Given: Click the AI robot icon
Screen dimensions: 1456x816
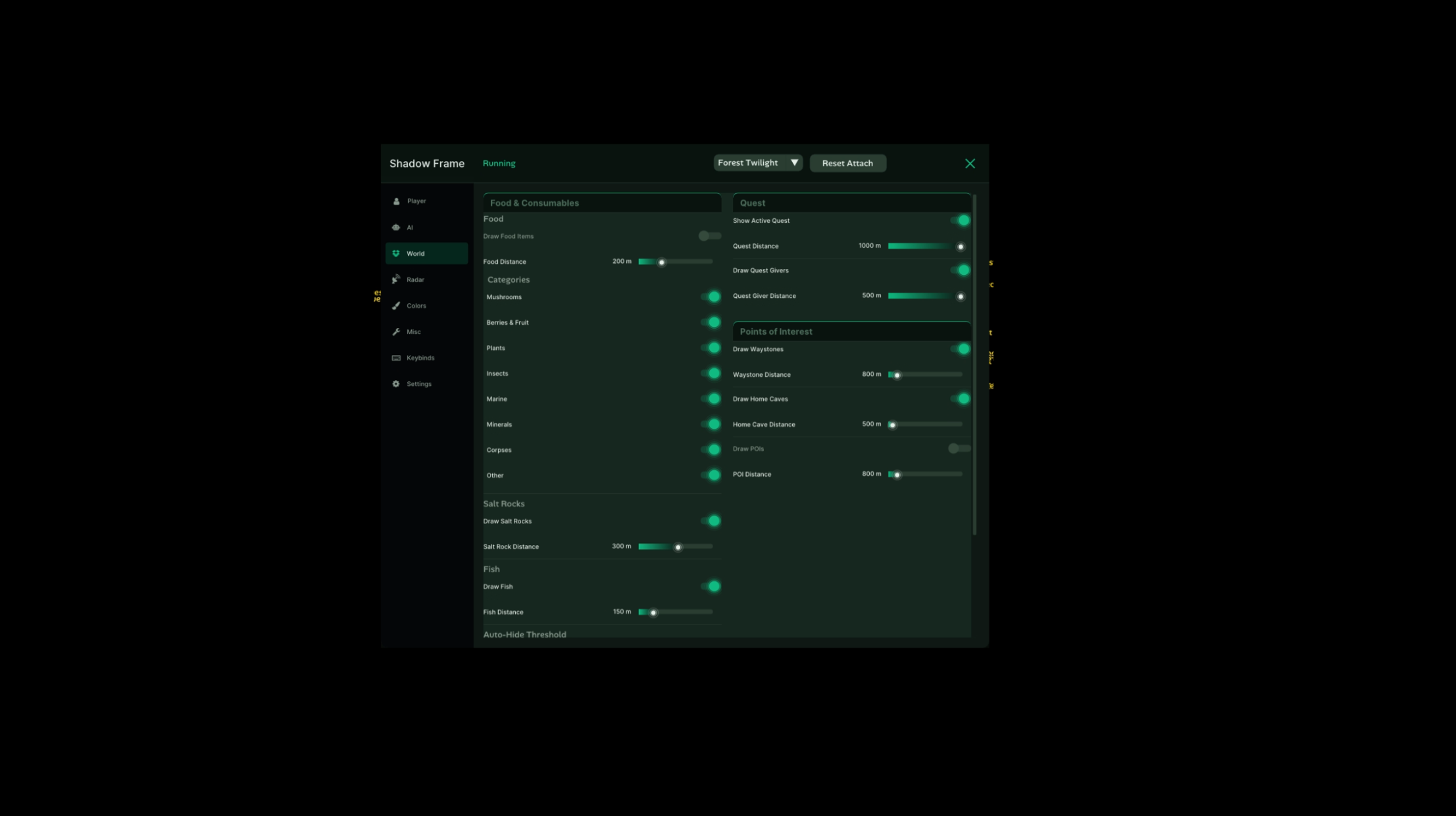Looking at the screenshot, I should 396,228.
